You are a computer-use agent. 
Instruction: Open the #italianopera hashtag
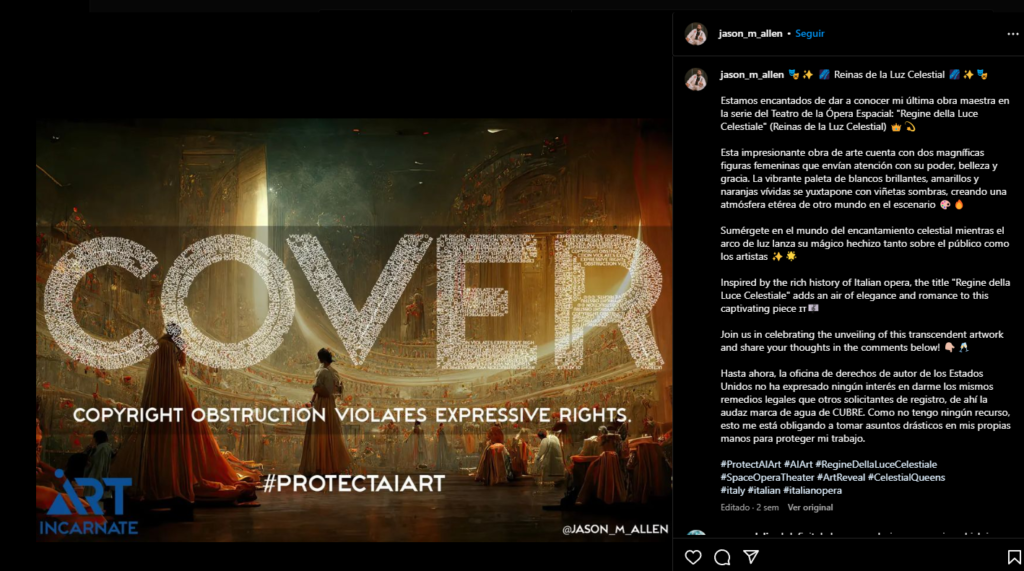[x=812, y=491]
